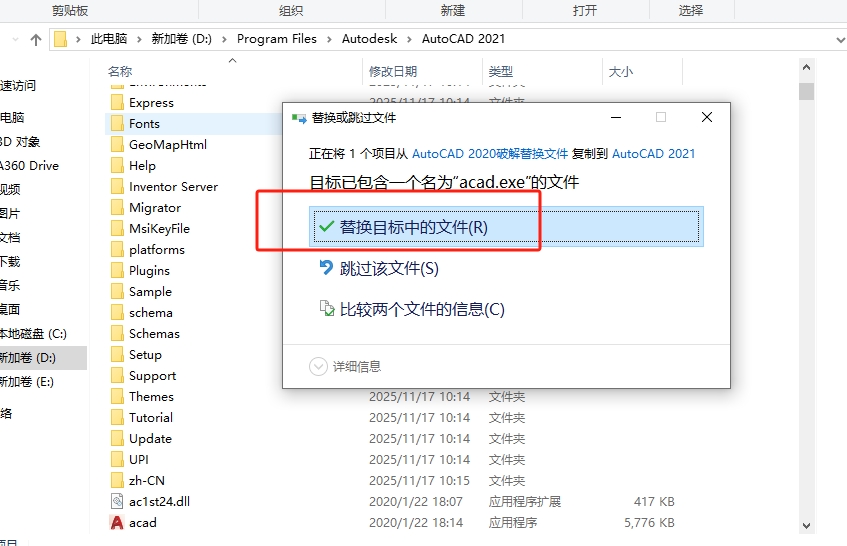The image size is (847, 546).
Task: Sort by 修改日期 column header
Action: [x=393, y=71]
